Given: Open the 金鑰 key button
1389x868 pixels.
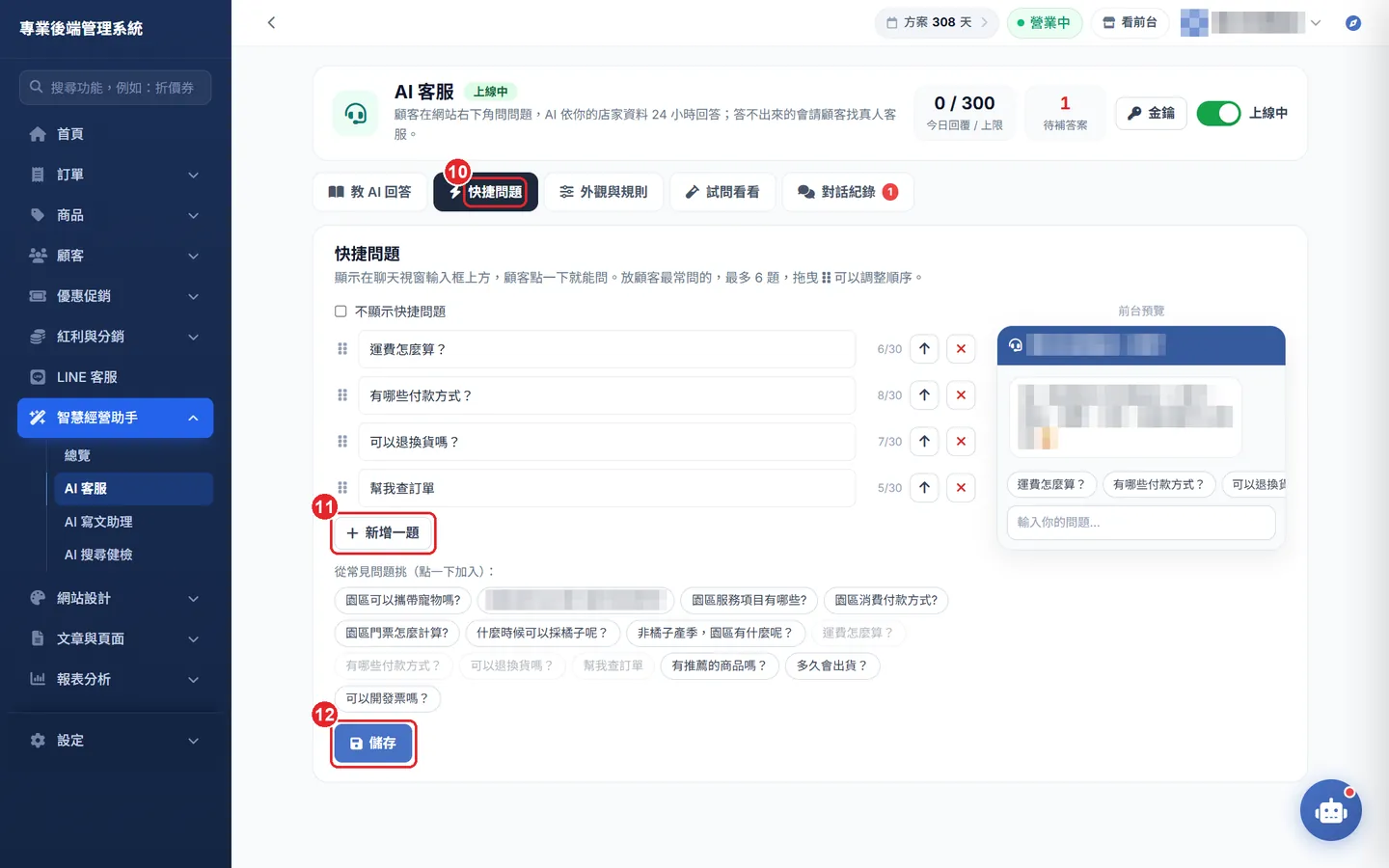Looking at the screenshot, I should (1152, 113).
